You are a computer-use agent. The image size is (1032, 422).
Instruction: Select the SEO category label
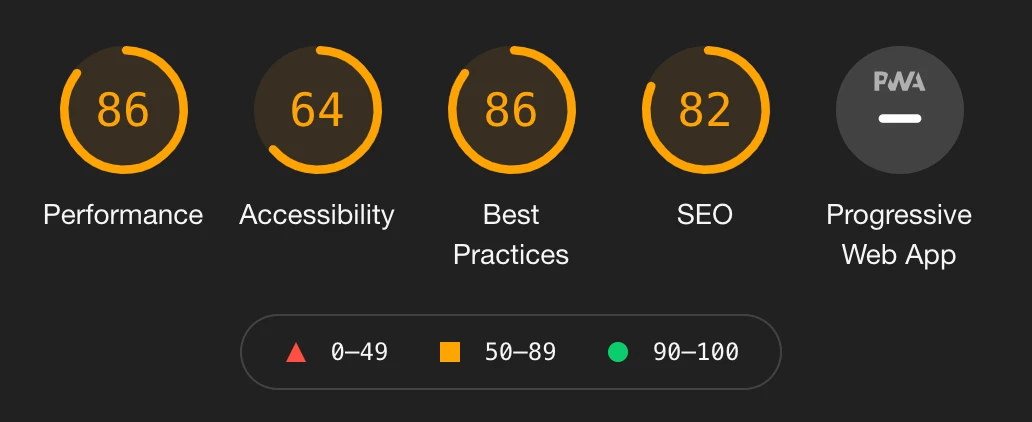point(705,215)
